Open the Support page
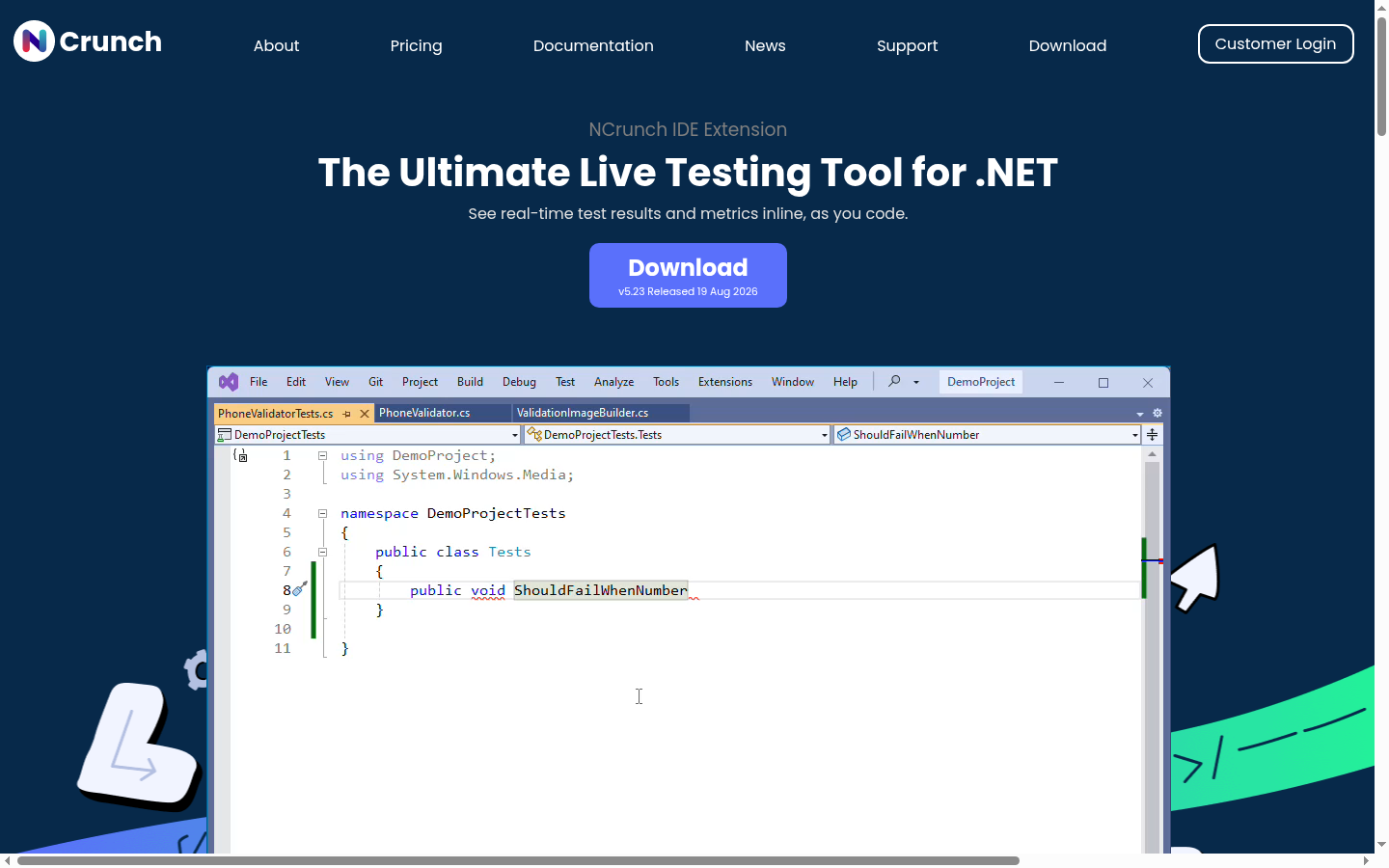The height and width of the screenshot is (868, 1389). (x=907, y=45)
